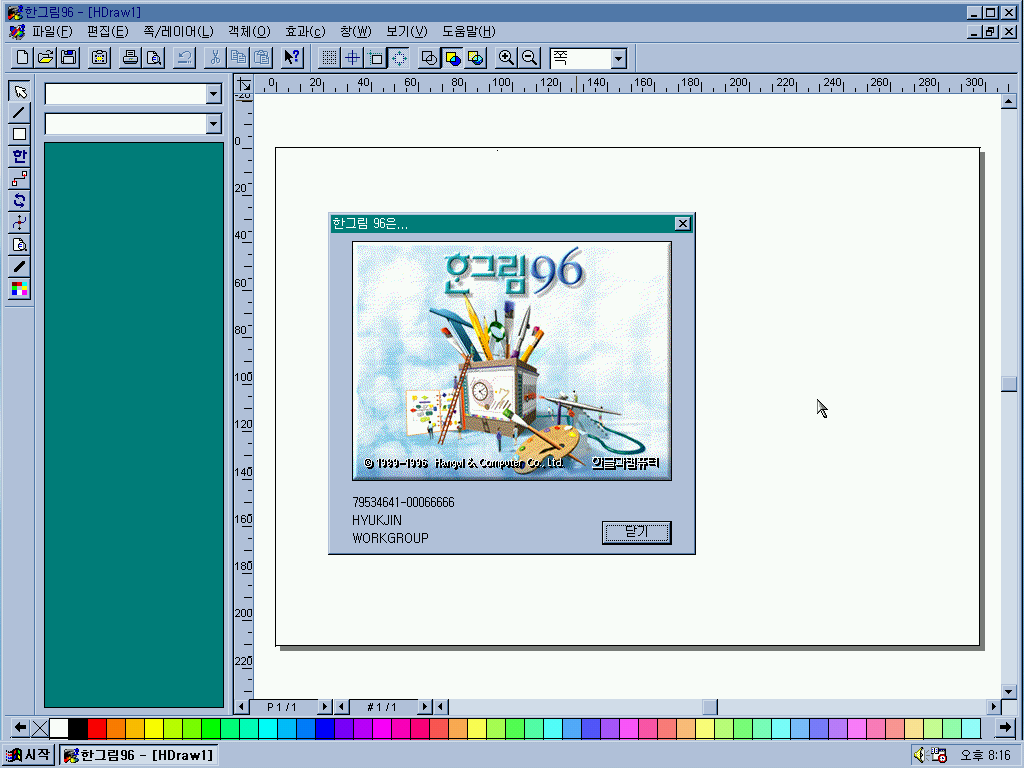The height and width of the screenshot is (768, 1024).
Task: Select the page magnifier tool in toolbox
Action: [20, 245]
